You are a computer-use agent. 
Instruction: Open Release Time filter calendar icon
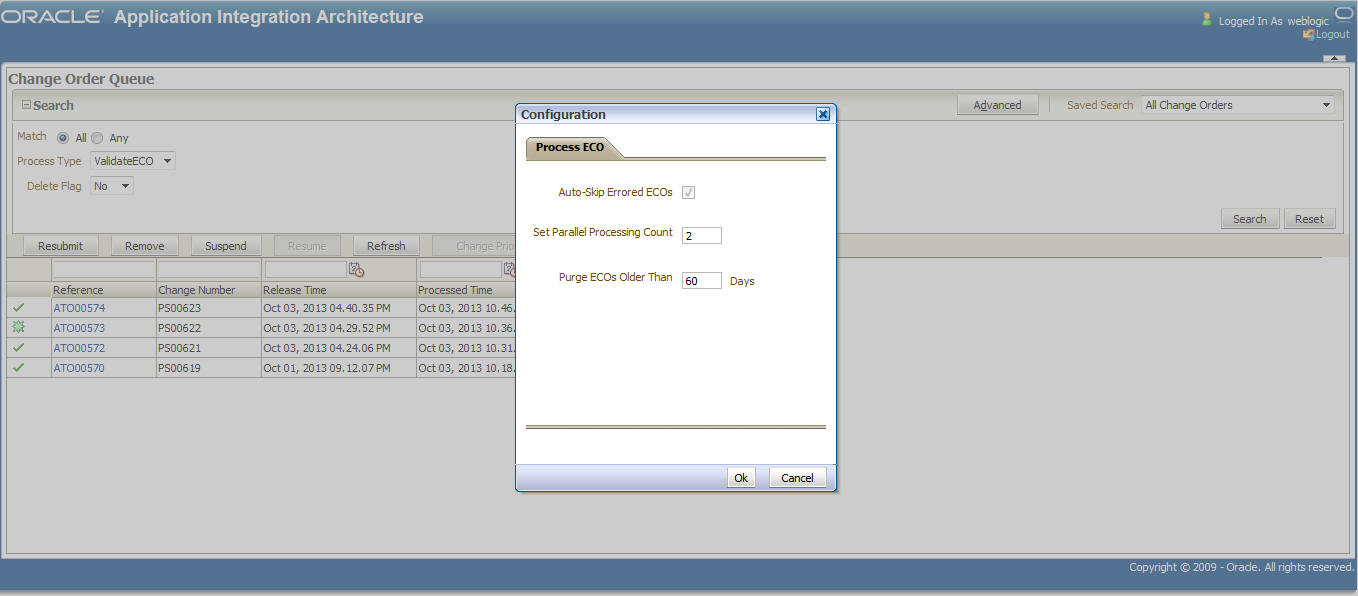pyautogui.click(x=356, y=269)
